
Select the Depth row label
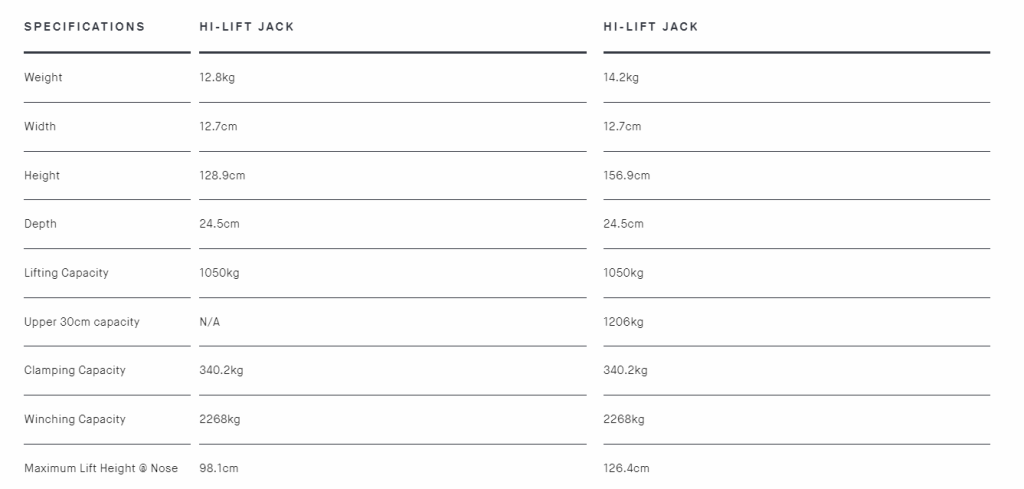[40, 224]
